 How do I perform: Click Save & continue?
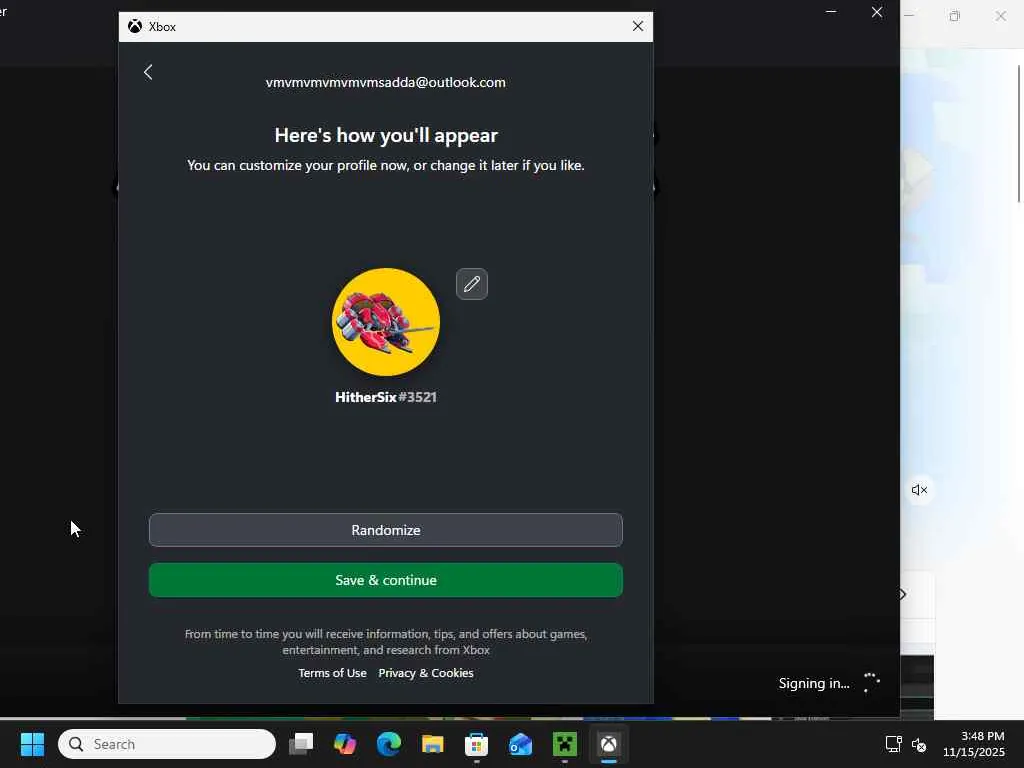pyautogui.click(x=385, y=580)
